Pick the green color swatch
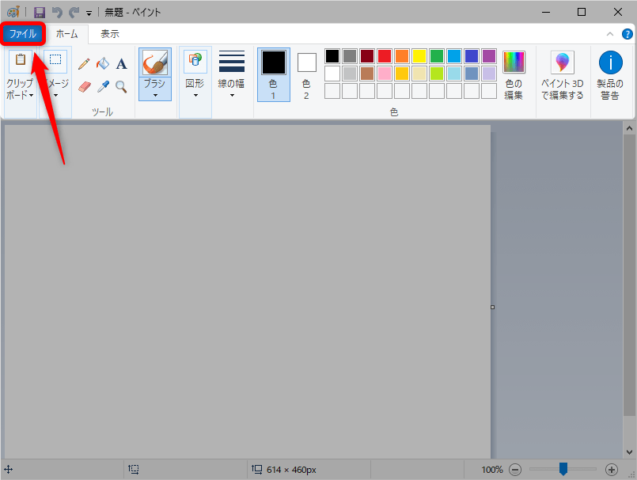Image resolution: width=637 pixels, height=480 pixels. (437, 56)
